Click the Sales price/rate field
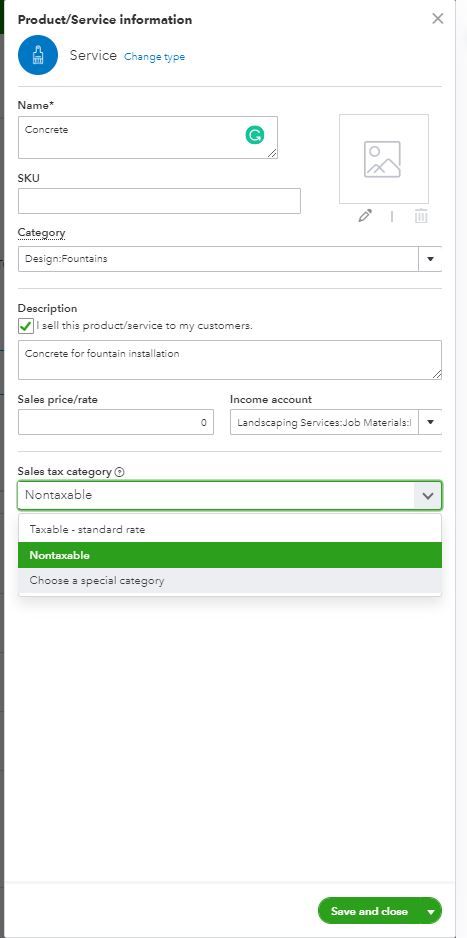Viewport: 467px width, 938px height. point(115,422)
